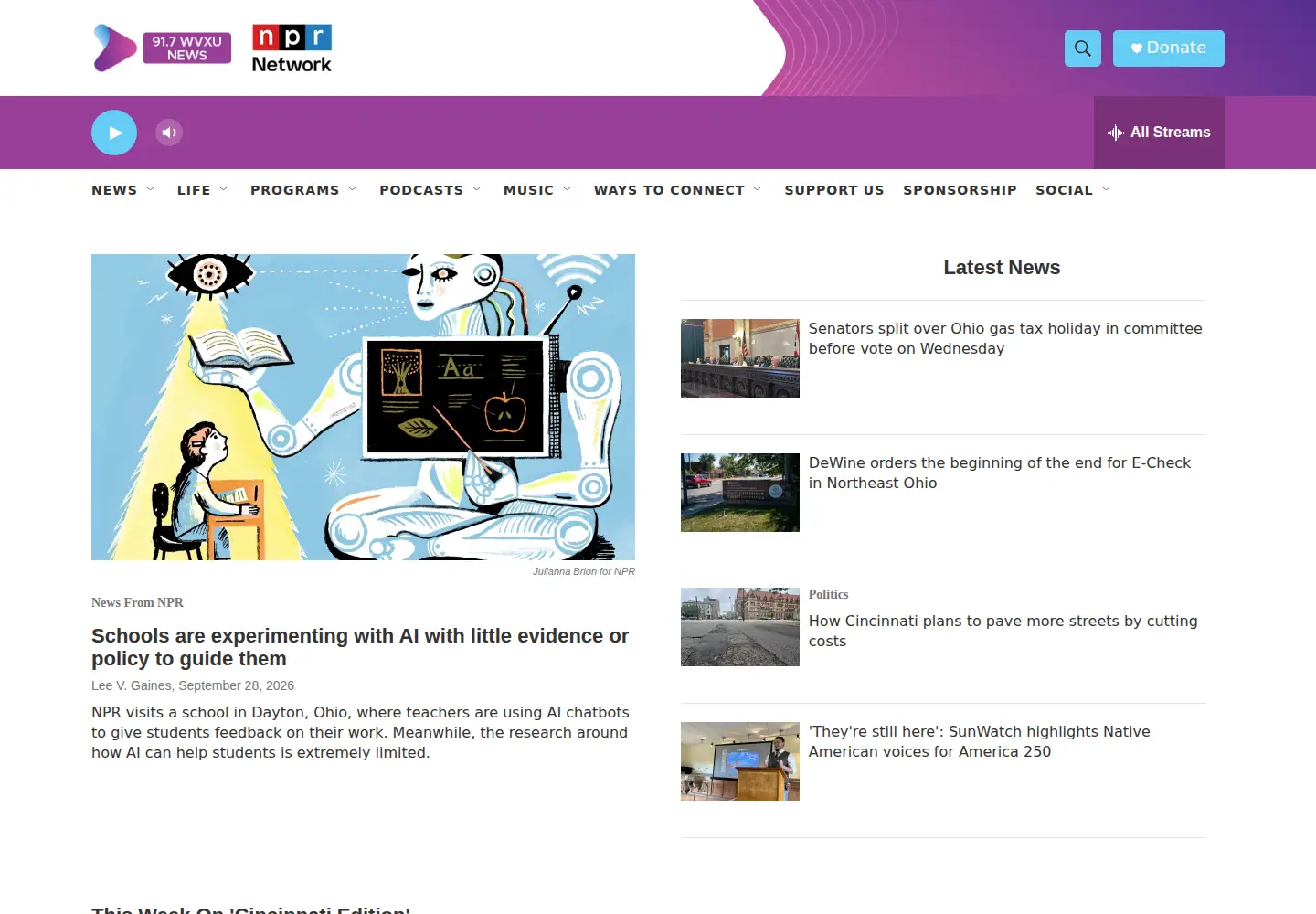The width and height of the screenshot is (1316, 914).
Task: Expand the Podcasts menu chevron
Action: pyautogui.click(x=477, y=189)
